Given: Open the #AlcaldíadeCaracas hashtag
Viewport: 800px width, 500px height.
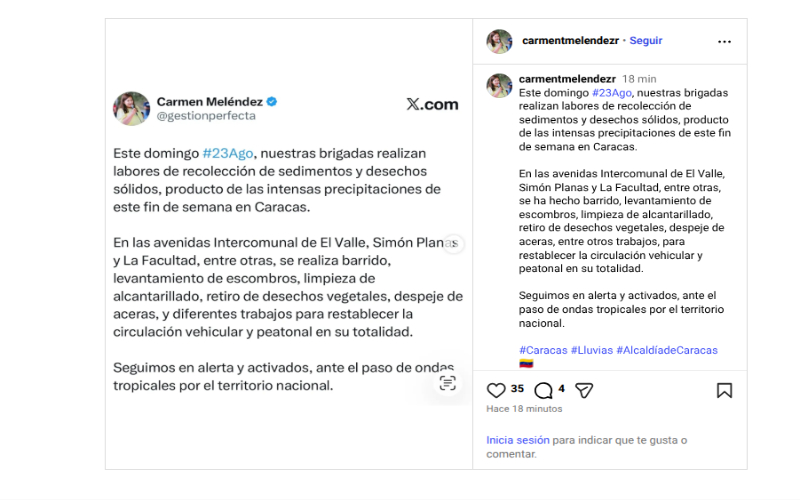Looking at the screenshot, I should pos(667,350).
